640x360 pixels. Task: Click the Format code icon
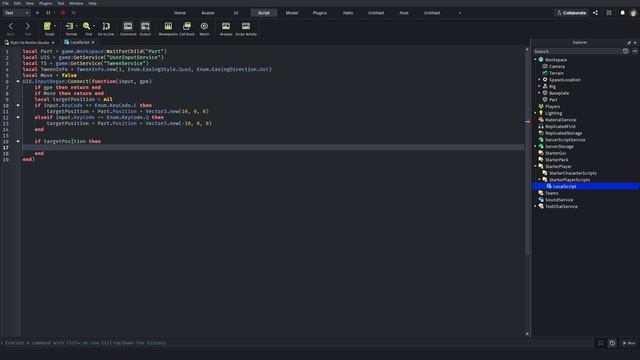click(69, 27)
